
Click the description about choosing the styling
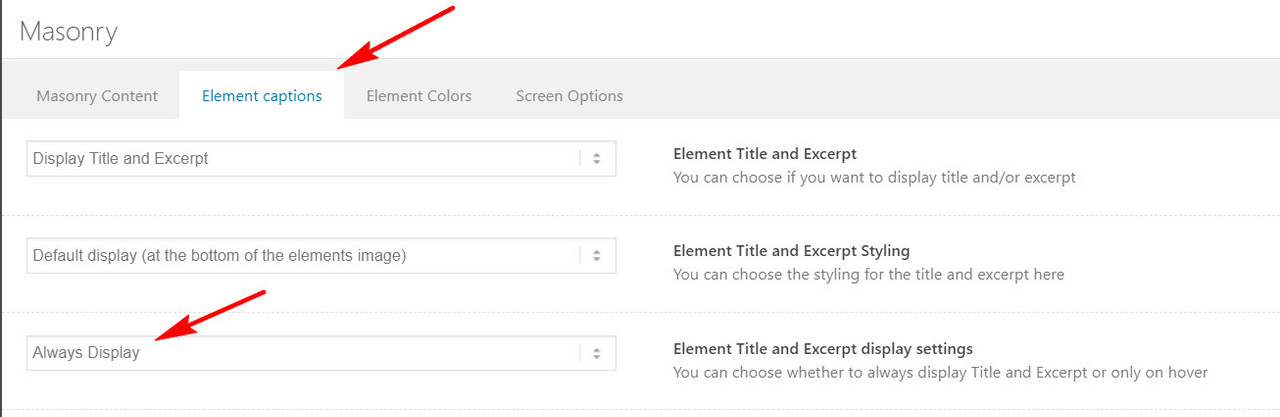pos(869,275)
